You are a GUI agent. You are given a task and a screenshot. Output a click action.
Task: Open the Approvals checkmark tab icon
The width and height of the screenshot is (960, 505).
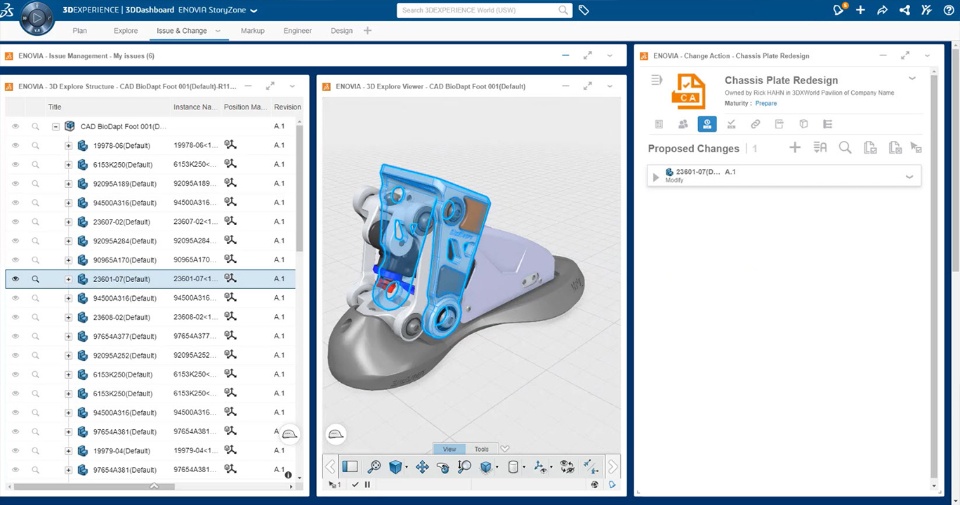click(731, 124)
